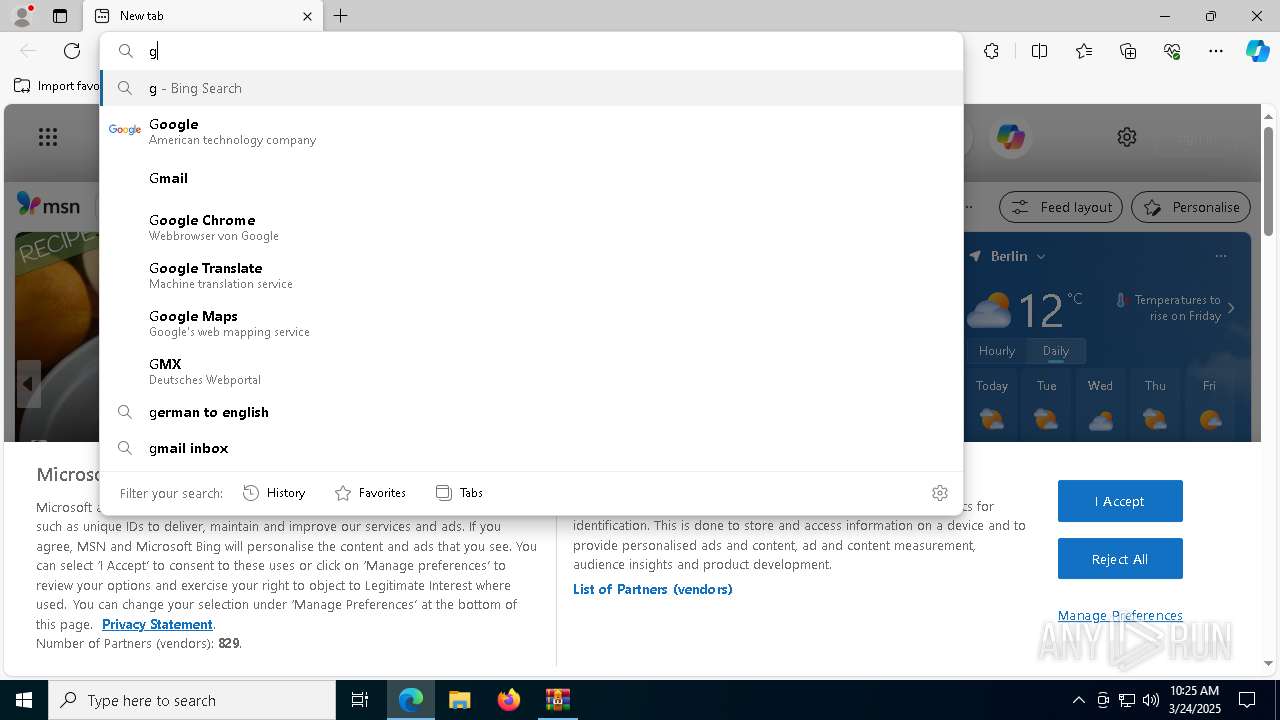Open Browser essentials heart icon
This screenshot has width=1280, height=720.
click(x=1172, y=51)
